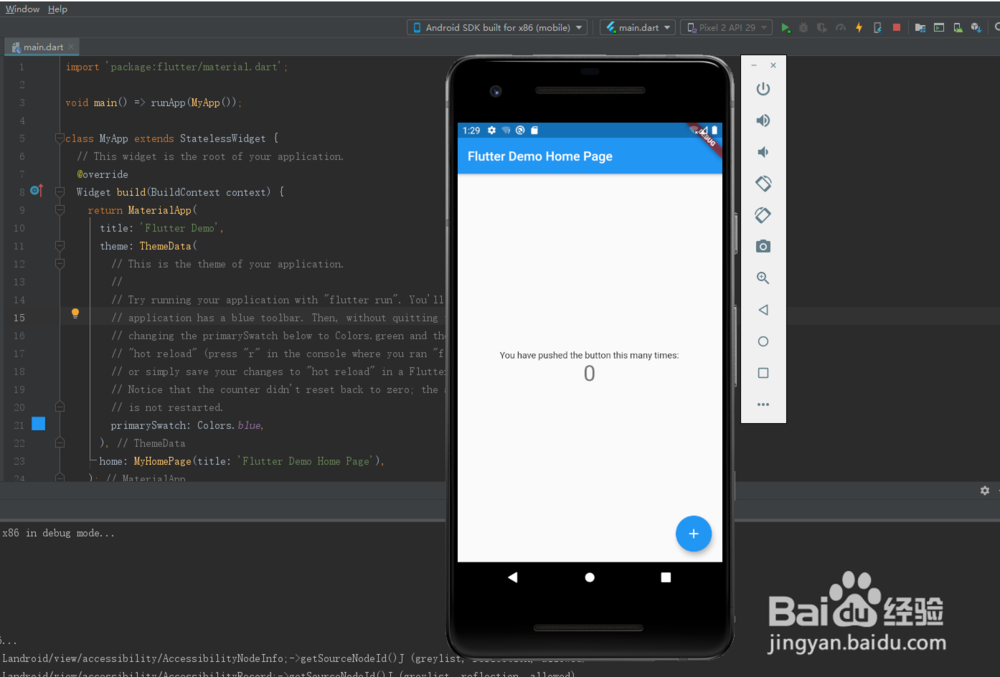The image size is (1000, 677).
Task: Click the 'void main() => runApp' code line
Action: click(154, 103)
